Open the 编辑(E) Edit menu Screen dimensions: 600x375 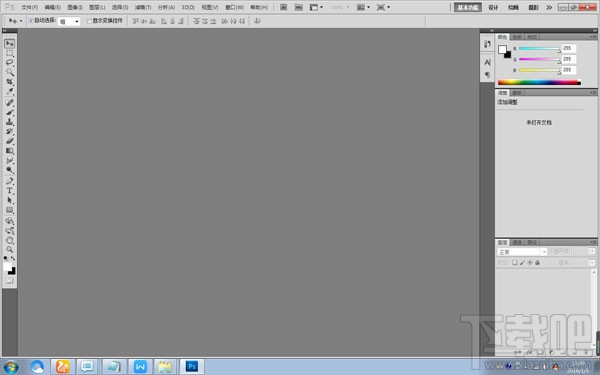coord(52,7)
